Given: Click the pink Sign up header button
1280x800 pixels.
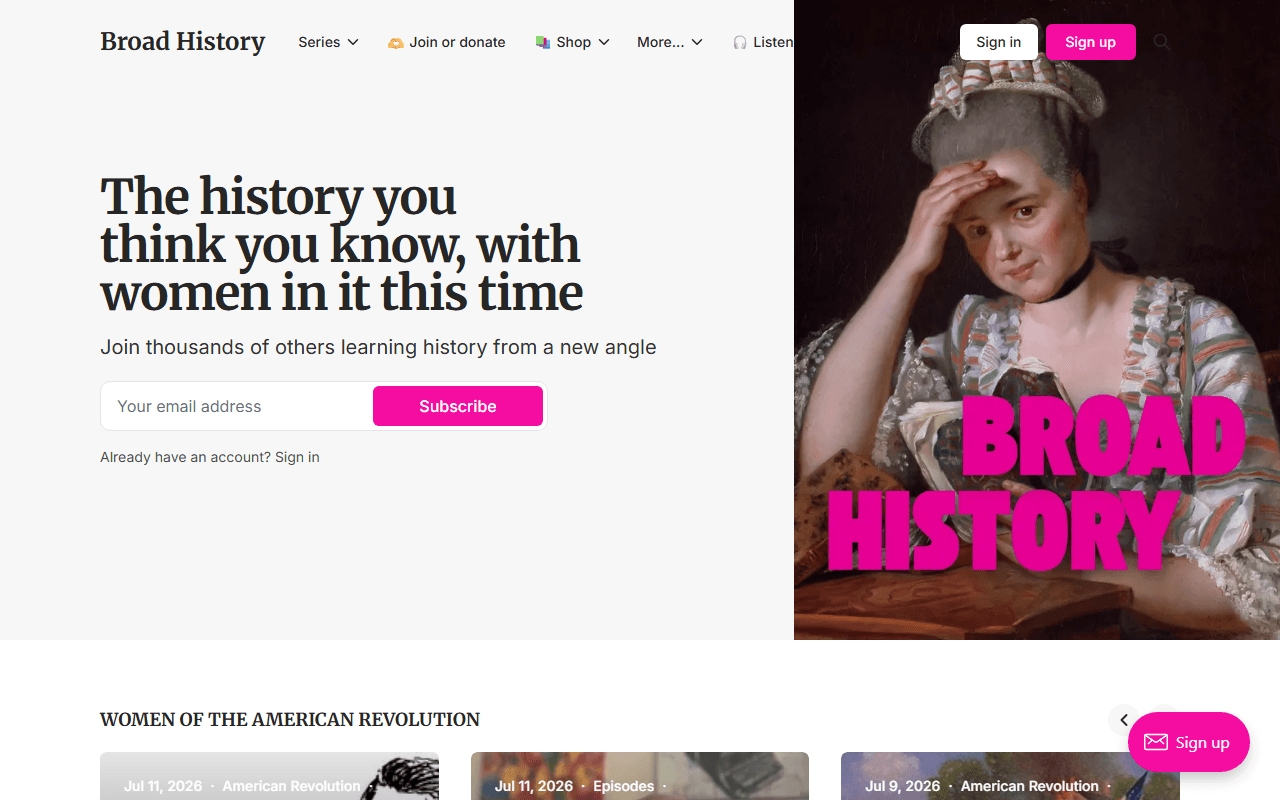Looking at the screenshot, I should click(1090, 42).
